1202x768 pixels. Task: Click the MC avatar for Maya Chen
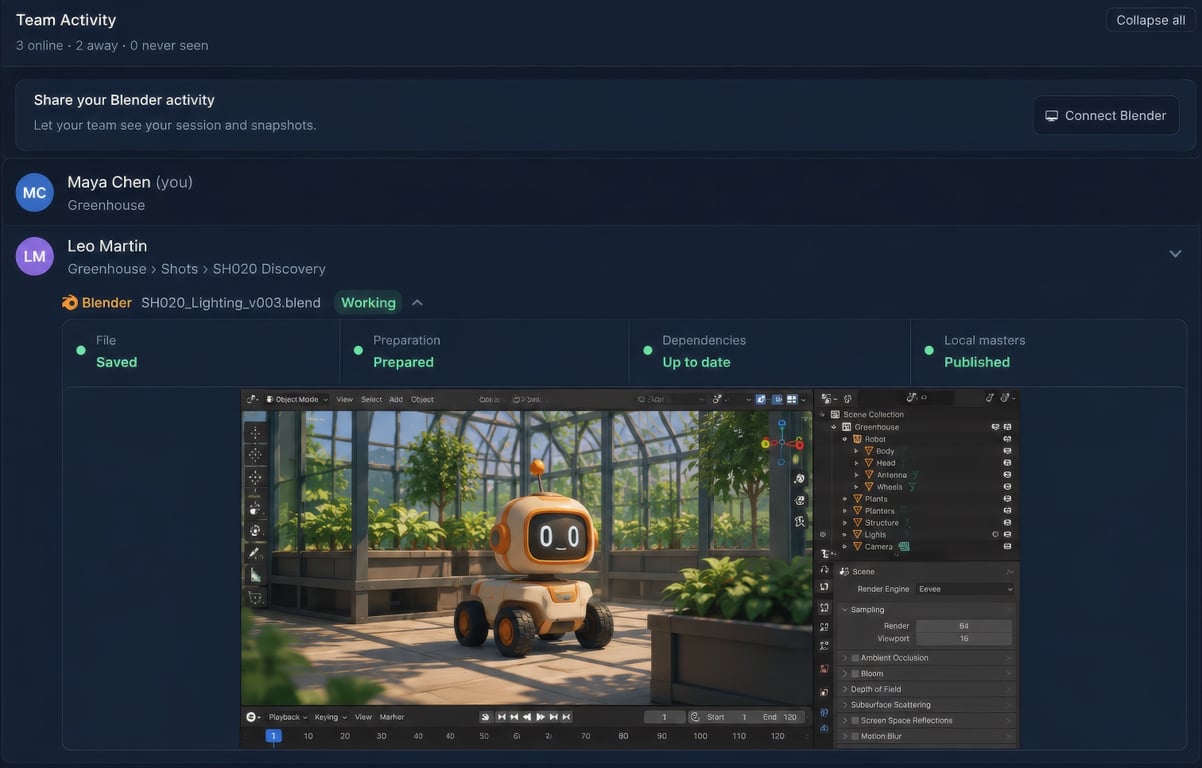coord(35,192)
